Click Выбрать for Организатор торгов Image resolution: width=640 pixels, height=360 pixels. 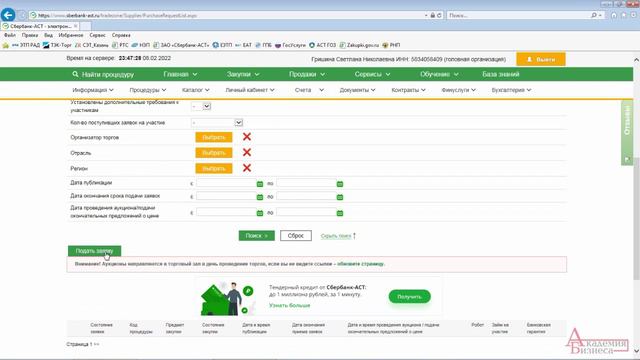tap(213, 137)
